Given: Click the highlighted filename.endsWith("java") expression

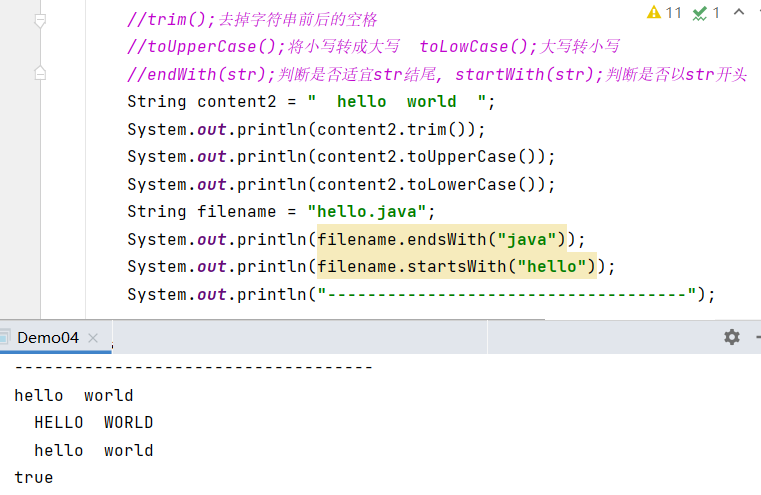Looking at the screenshot, I should (x=441, y=240).
